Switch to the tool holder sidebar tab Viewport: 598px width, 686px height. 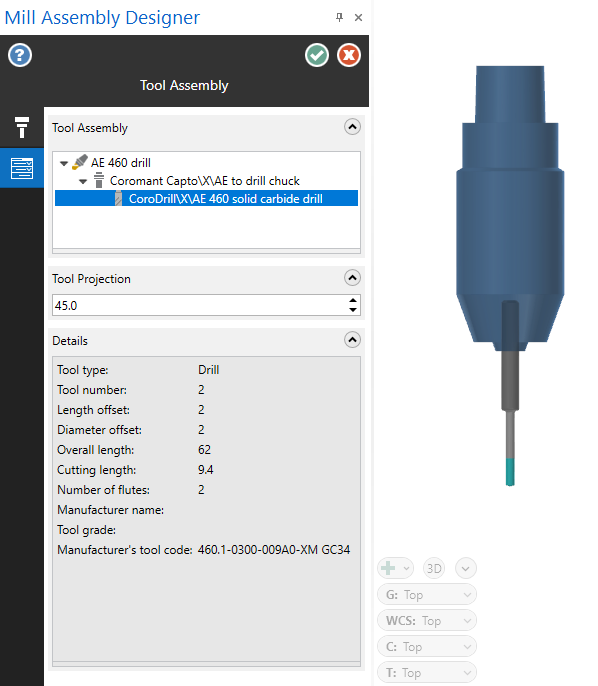click(22, 127)
